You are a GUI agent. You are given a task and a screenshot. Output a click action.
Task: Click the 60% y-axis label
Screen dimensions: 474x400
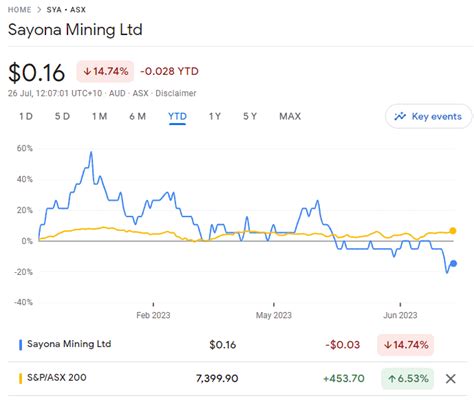click(x=25, y=148)
